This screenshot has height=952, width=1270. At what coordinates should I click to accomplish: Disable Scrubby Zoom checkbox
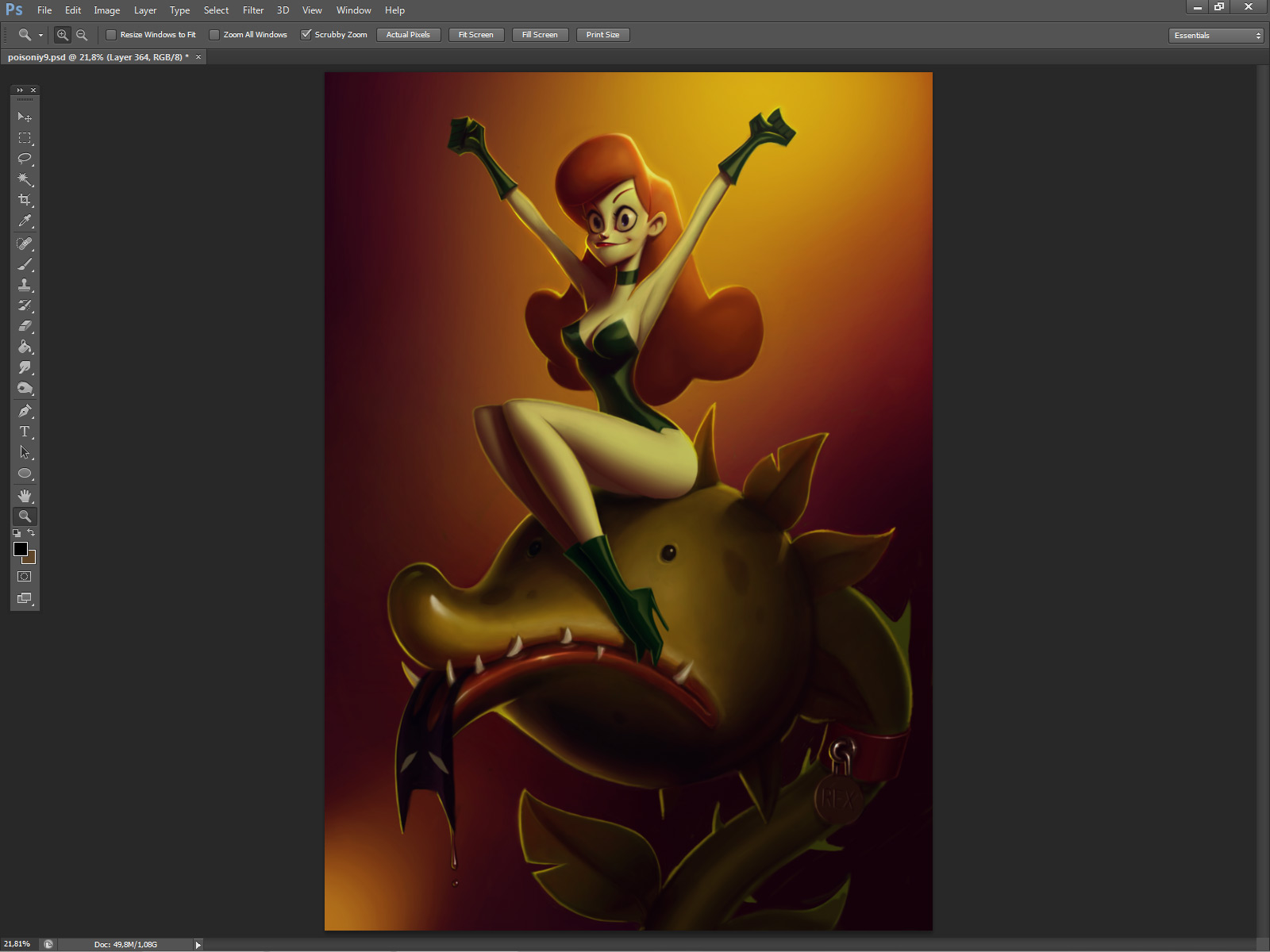click(x=306, y=35)
